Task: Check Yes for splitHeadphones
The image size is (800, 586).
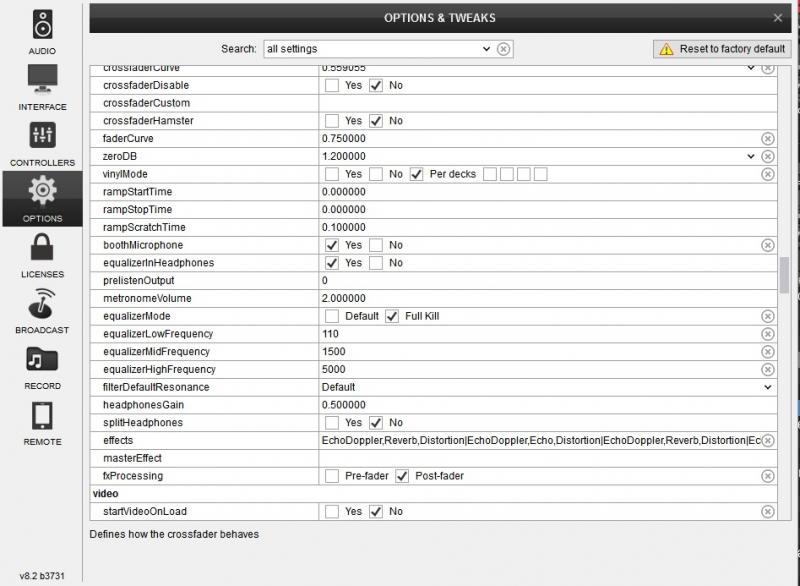Action: [332, 423]
